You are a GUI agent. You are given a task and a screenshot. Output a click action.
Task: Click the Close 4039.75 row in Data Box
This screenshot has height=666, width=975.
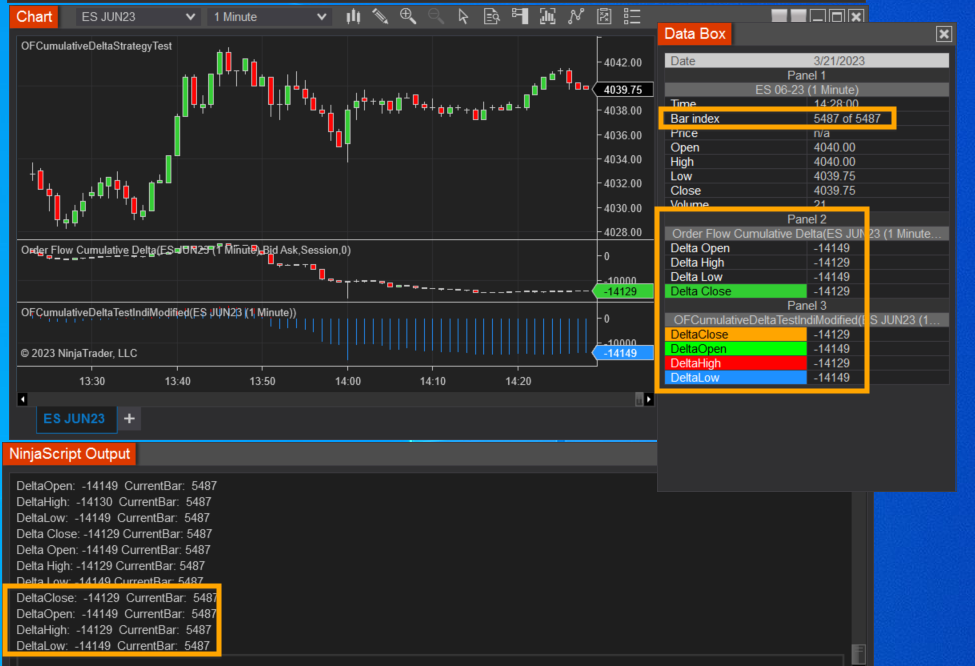tap(807, 190)
